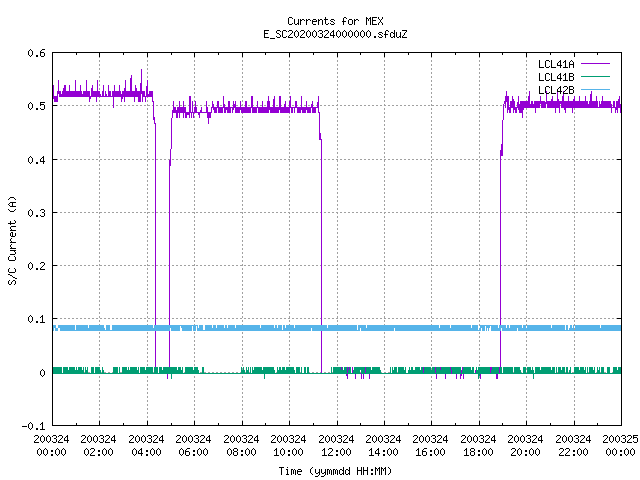Click the 200325 00:00 time tick label
This screenshot has height=480, width=640.
click(620, 446)
